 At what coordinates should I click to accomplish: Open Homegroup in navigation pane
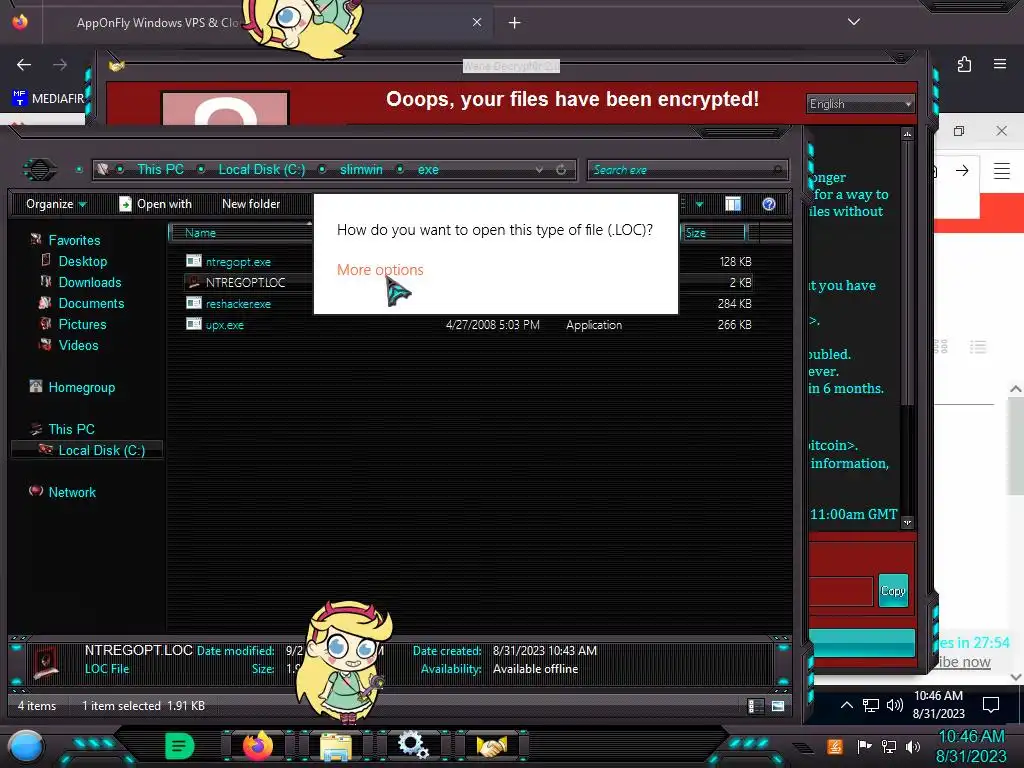(81, 387)
